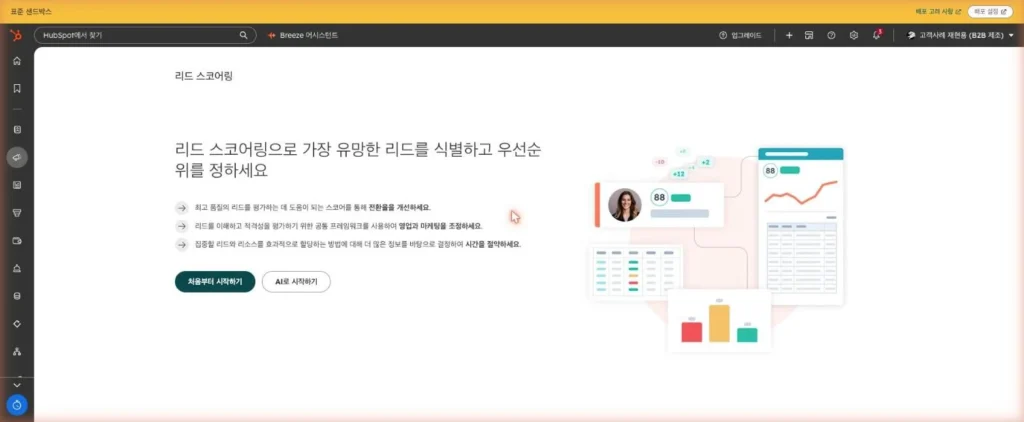Click the AI로 시작하기 button

pos(296,282)
